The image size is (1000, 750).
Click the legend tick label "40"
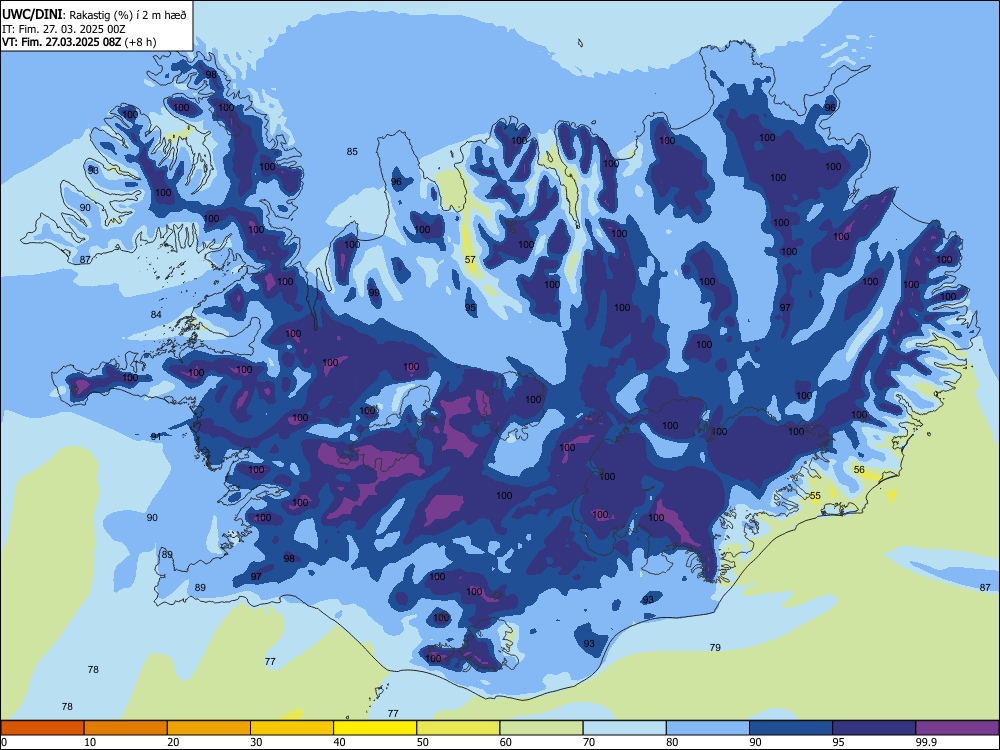pos(340,742)
